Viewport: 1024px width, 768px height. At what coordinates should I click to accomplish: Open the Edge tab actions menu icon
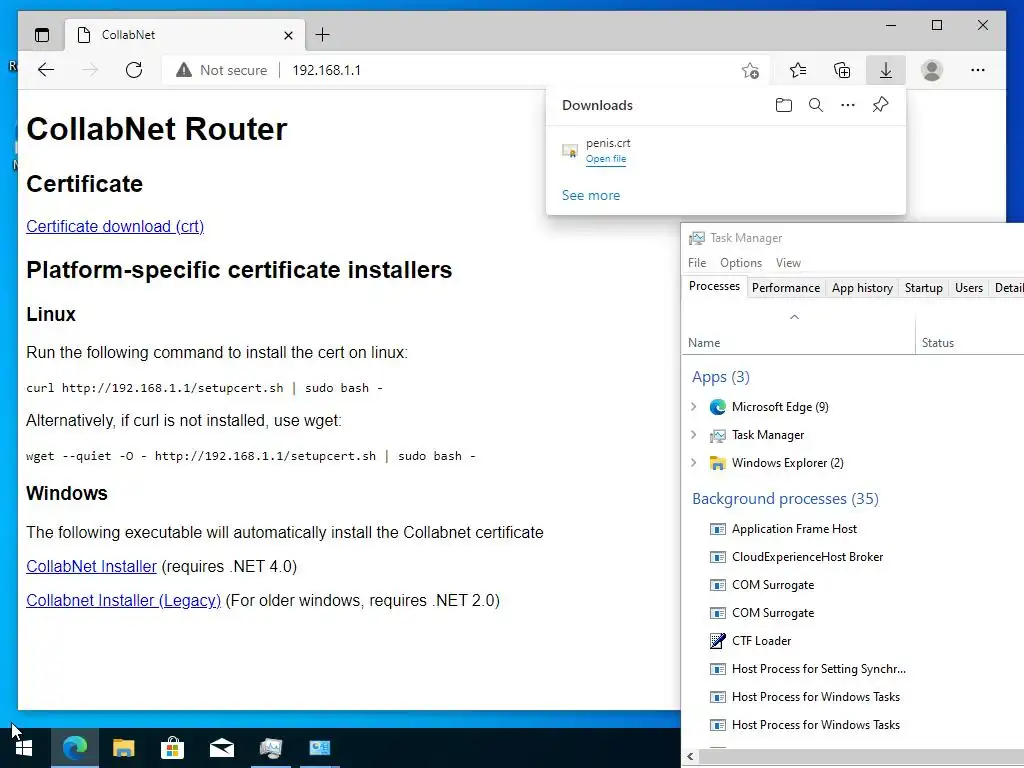pos(42,35)
